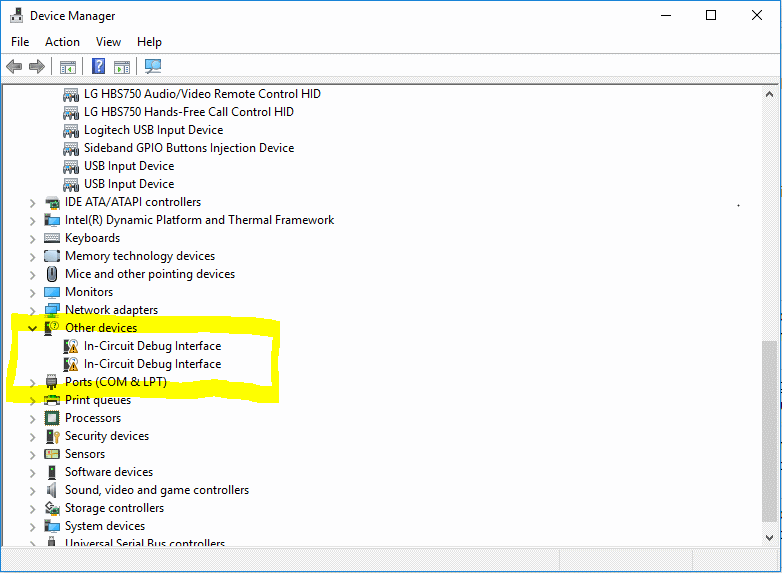Image resolution: width=782 pixels, height=573 pixels.
Task: Expand the Keyboards node
Action: point(32,239)
